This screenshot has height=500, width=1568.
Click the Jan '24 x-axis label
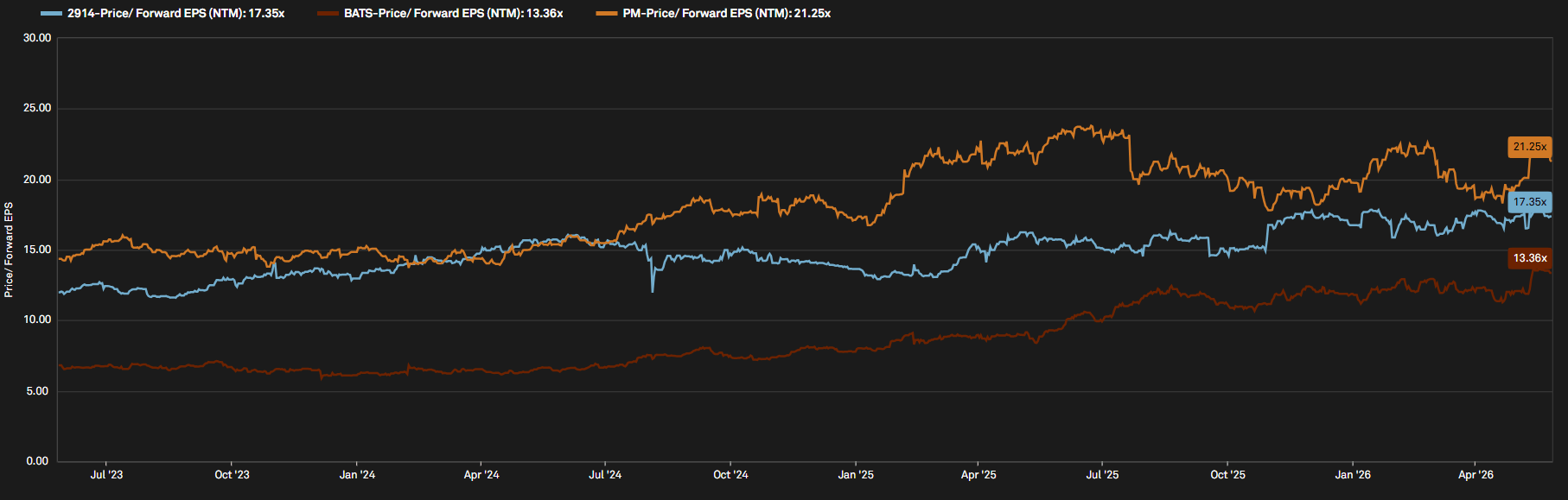(357, 475)
